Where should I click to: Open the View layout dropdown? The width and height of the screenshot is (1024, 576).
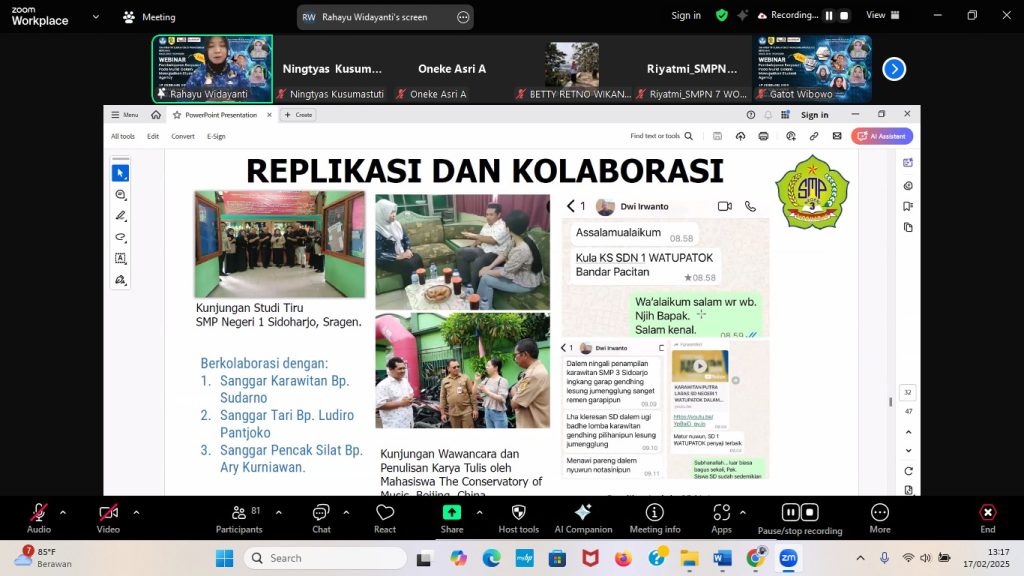tap(880, 15)
